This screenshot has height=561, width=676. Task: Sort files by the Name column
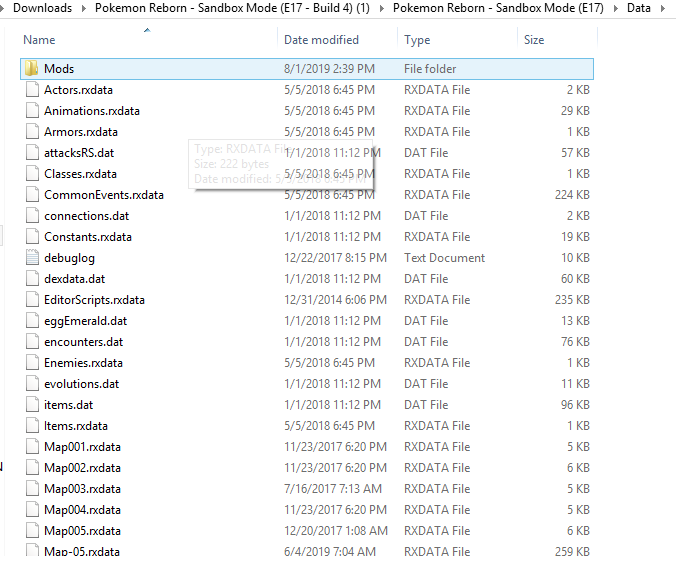(x=40, y=40)
